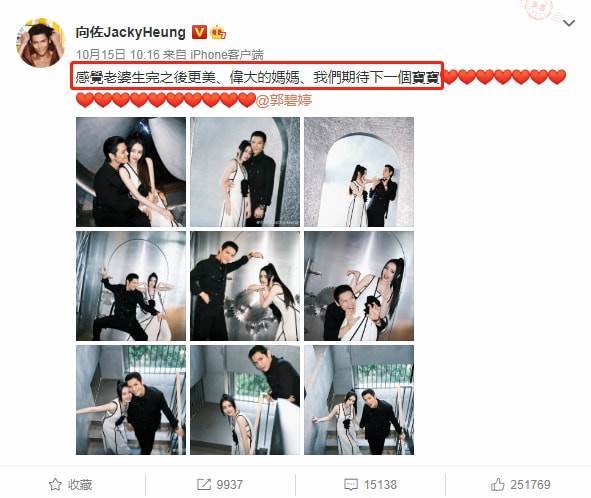The image size is (591, 498).
Task: Click the star favorite icon
Action: click(55, 484)
